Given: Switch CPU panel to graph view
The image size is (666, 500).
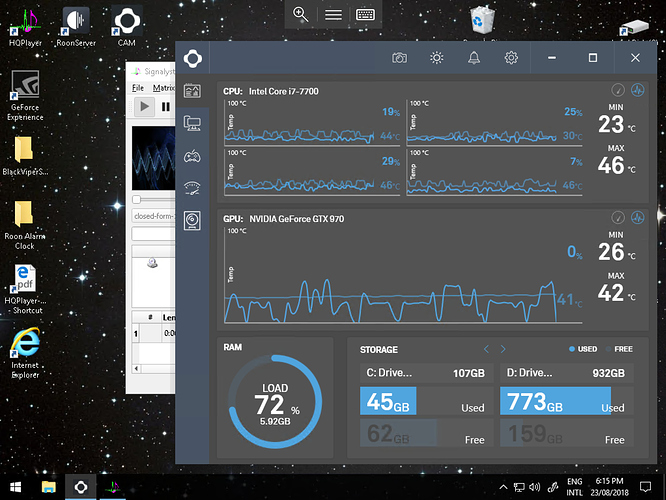Looking at the screenshot, I should [x=638, y=90].
